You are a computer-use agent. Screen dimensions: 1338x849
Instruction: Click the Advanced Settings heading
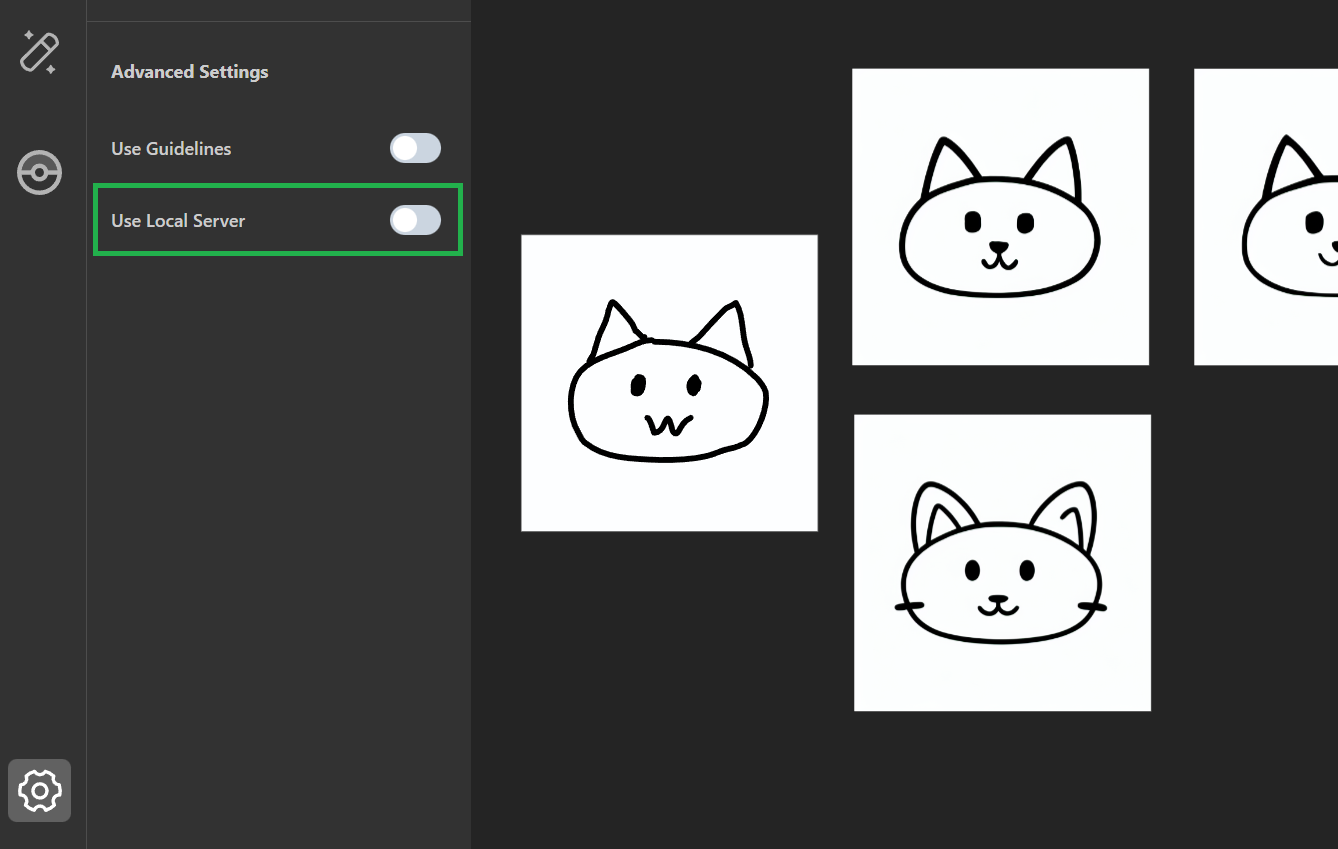pyautogui.click(x=190, y=72)
